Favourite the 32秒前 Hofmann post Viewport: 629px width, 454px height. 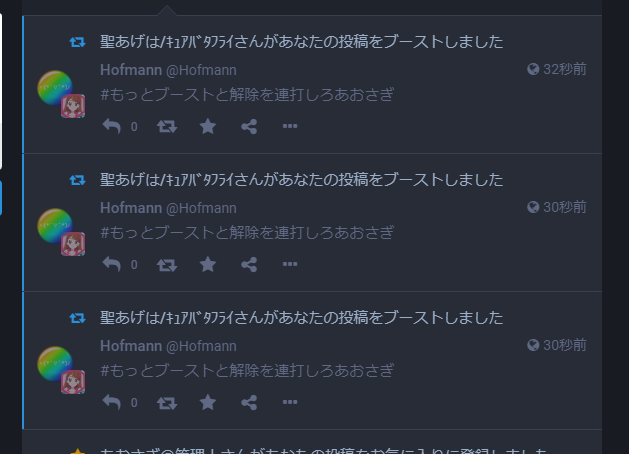pos(208,126)
